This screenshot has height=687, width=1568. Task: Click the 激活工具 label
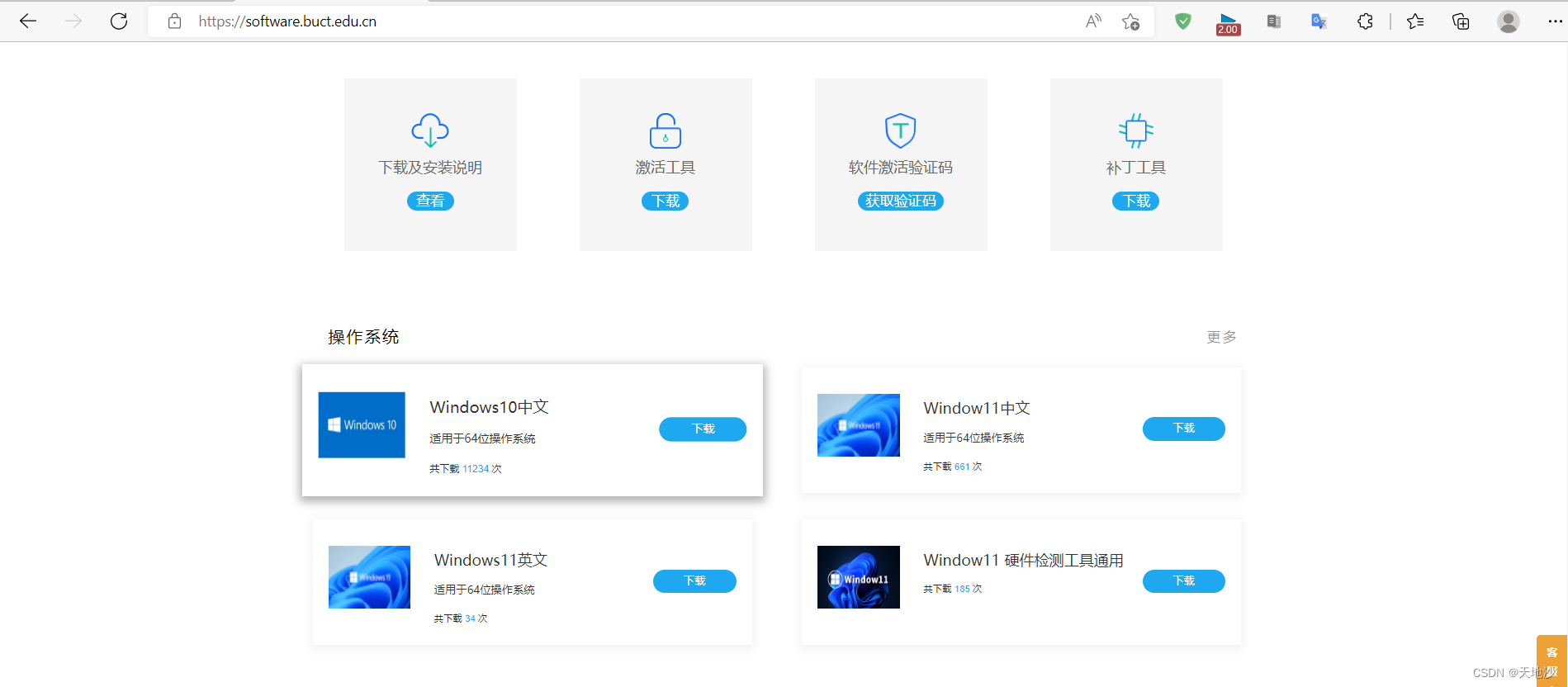click(x=666, y=168)
